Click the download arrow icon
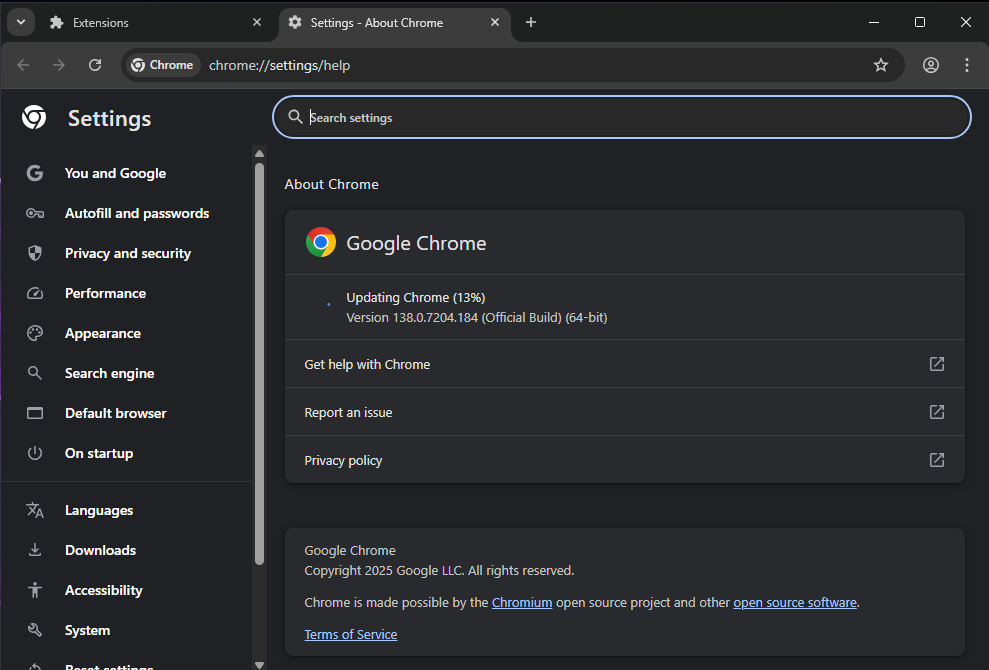 coord(35,550)
